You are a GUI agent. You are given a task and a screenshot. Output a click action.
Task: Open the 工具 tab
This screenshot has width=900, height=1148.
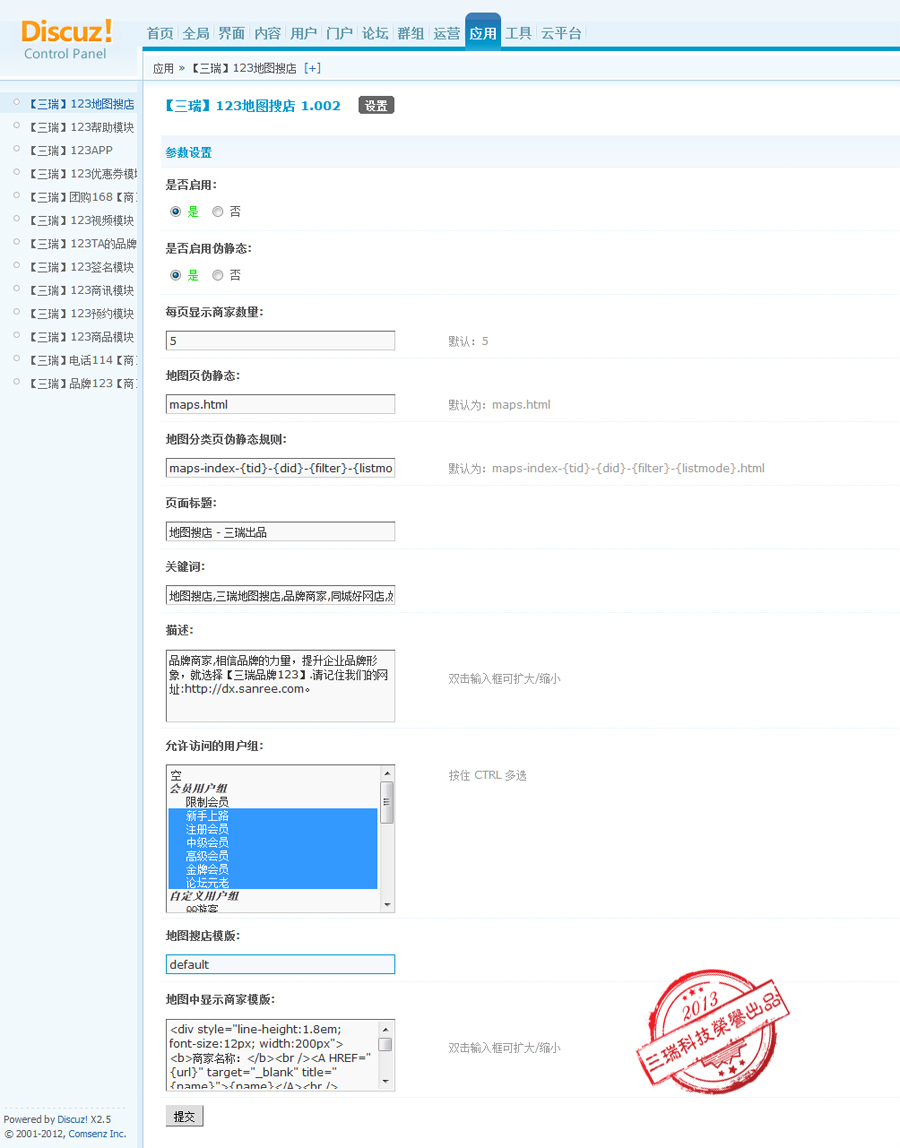[518, 33]
